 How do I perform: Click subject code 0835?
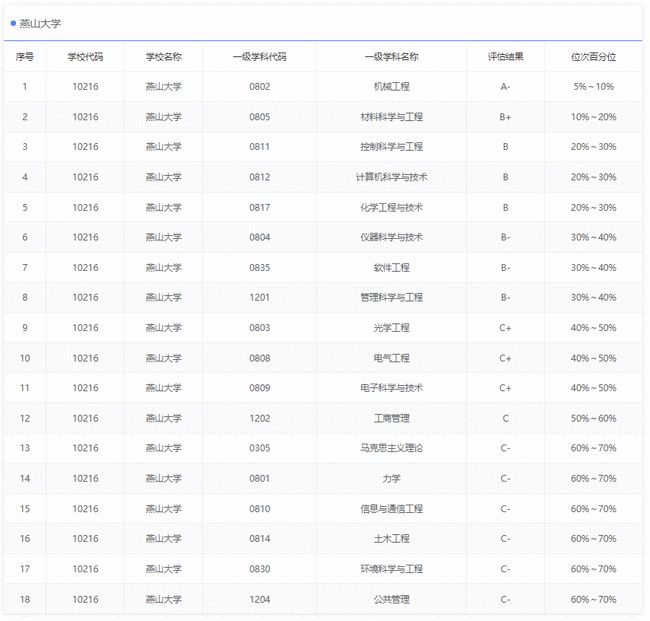[260, 267]
